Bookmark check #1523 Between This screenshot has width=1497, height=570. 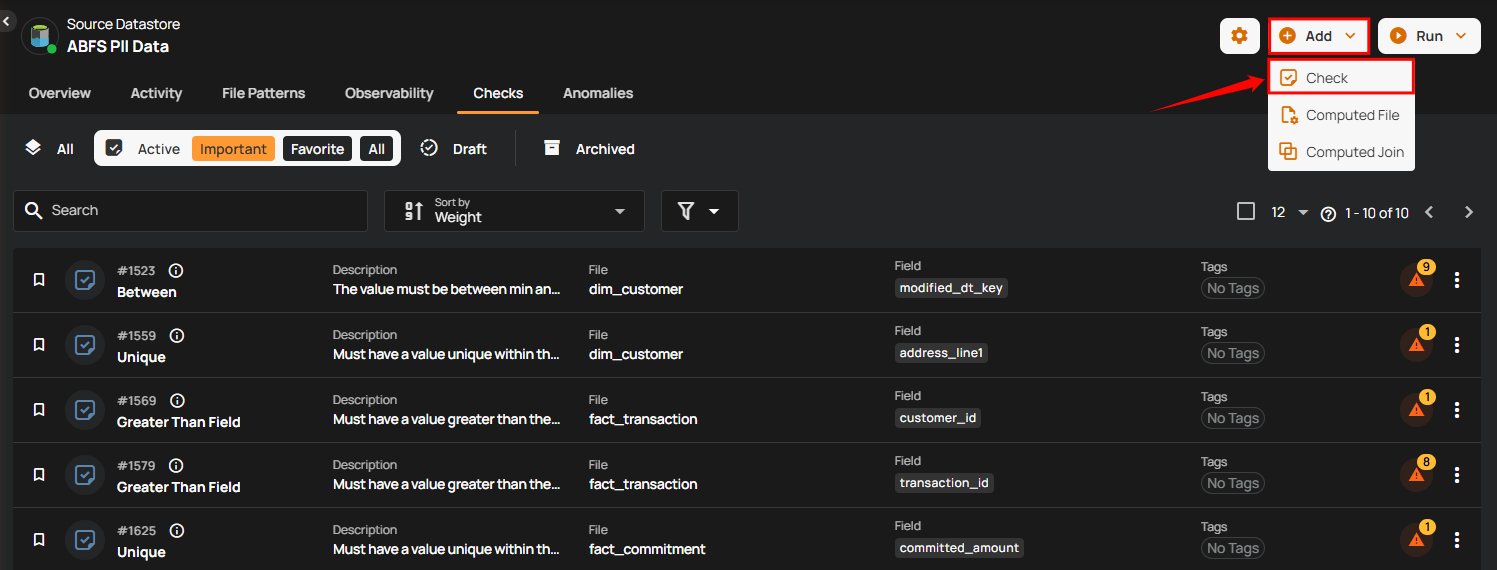pyautogui.click(x=39, y=280)
